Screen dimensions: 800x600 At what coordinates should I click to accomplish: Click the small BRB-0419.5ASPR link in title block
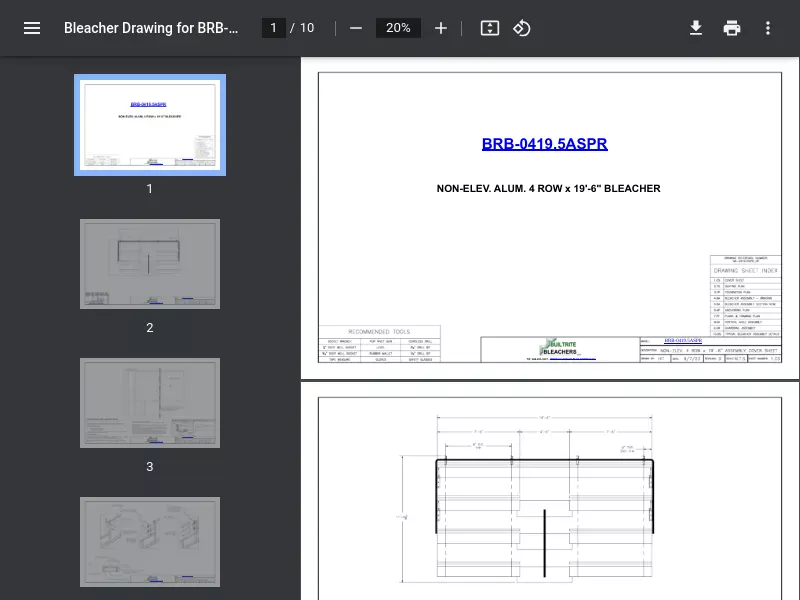click(683, 341)
